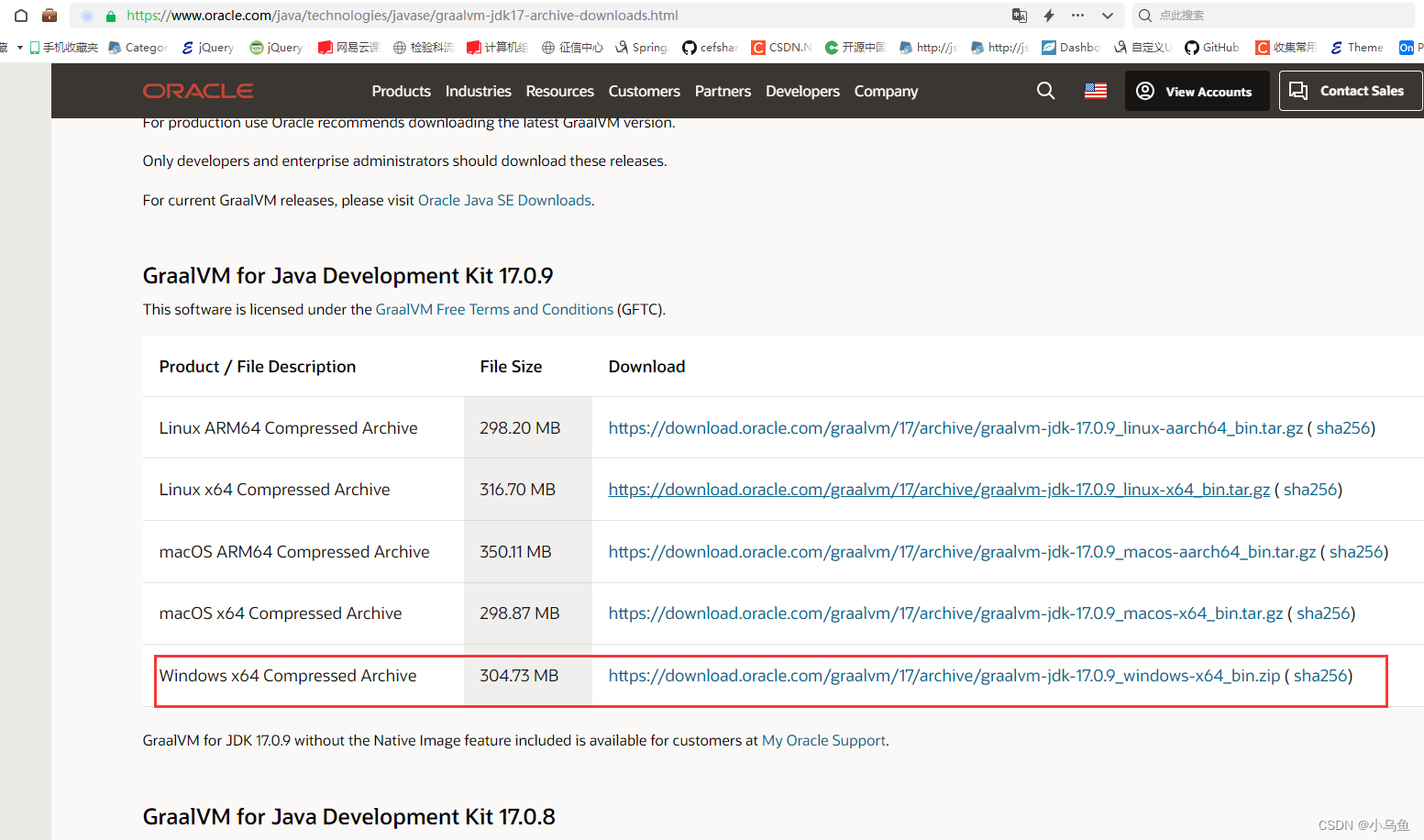Download the windows-x64 zip link
Viewport: 1424px width, 840px height.
944,676
